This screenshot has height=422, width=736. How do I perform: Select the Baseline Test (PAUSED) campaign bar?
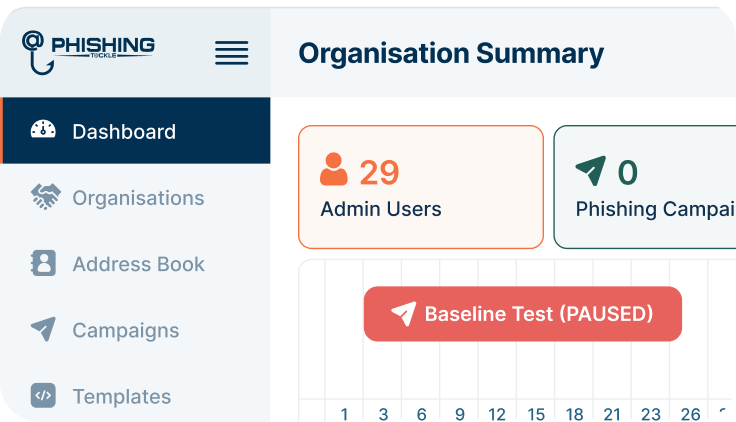coord(523,314)
